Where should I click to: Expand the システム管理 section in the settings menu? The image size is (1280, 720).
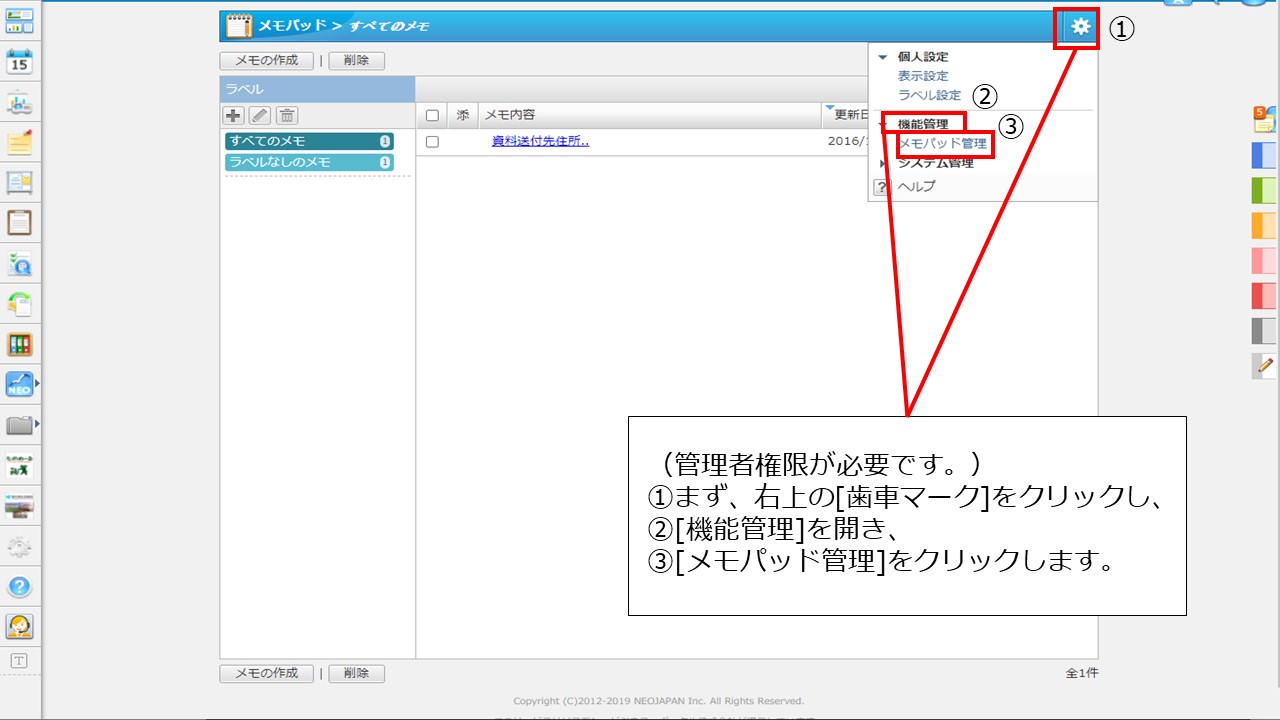point(882,163)
